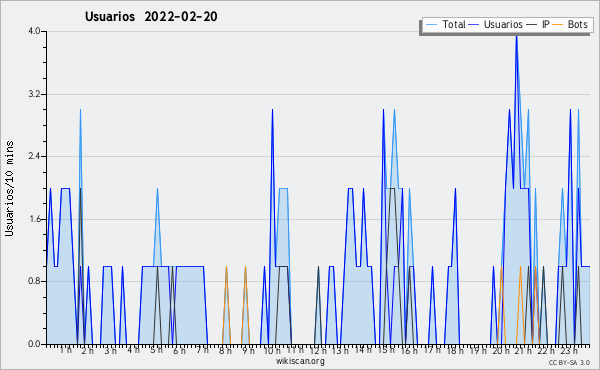Click the 4.0 peak near 21 h

pos(517,36)
